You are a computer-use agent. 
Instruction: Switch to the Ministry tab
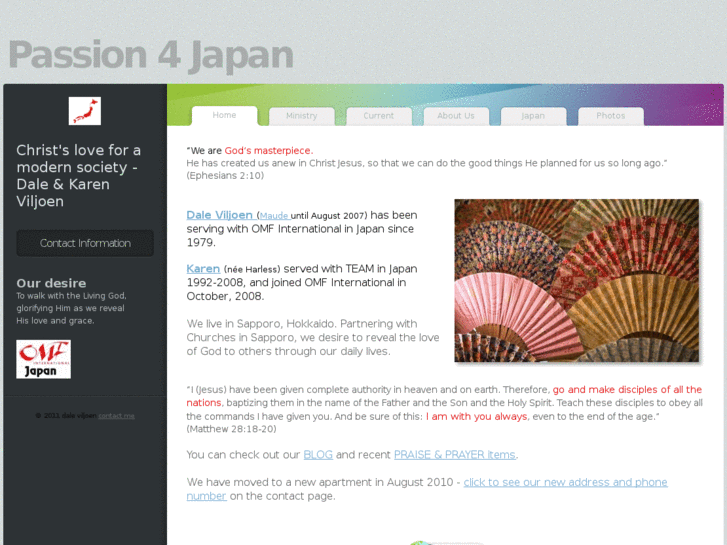coord(301,116)
